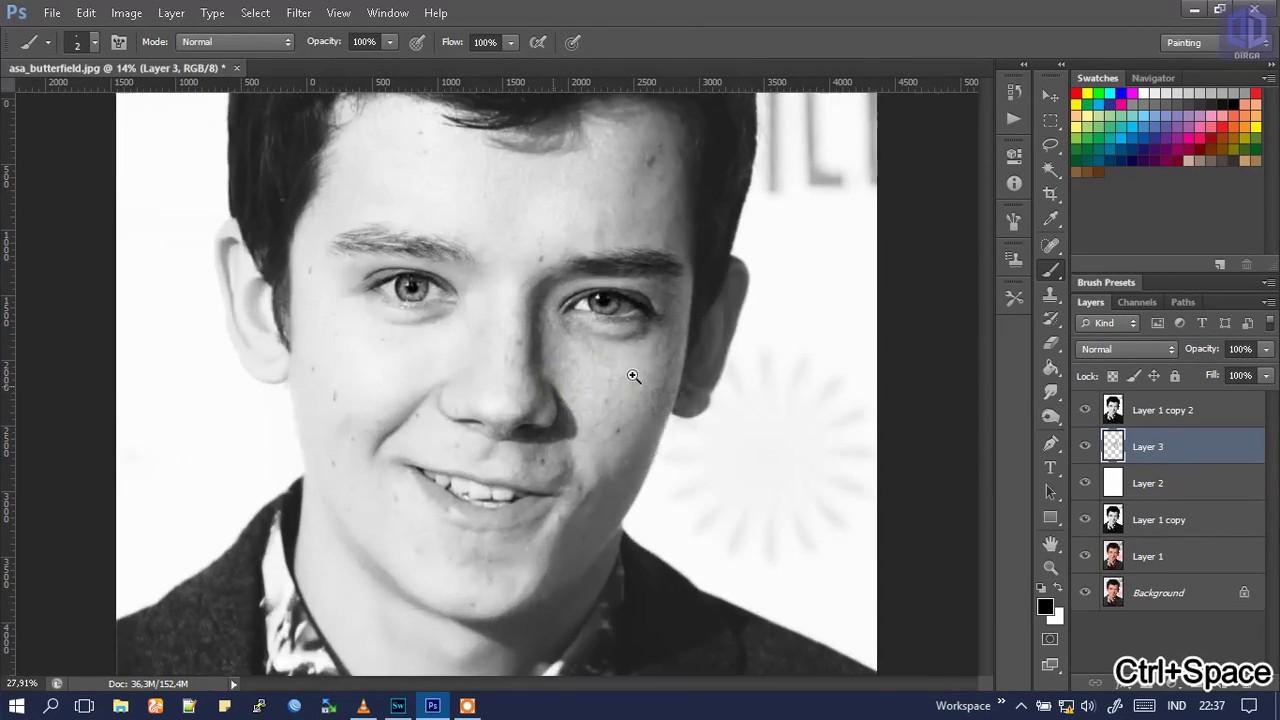
Task: Select the Pen tool
Action: [1050, 443]
